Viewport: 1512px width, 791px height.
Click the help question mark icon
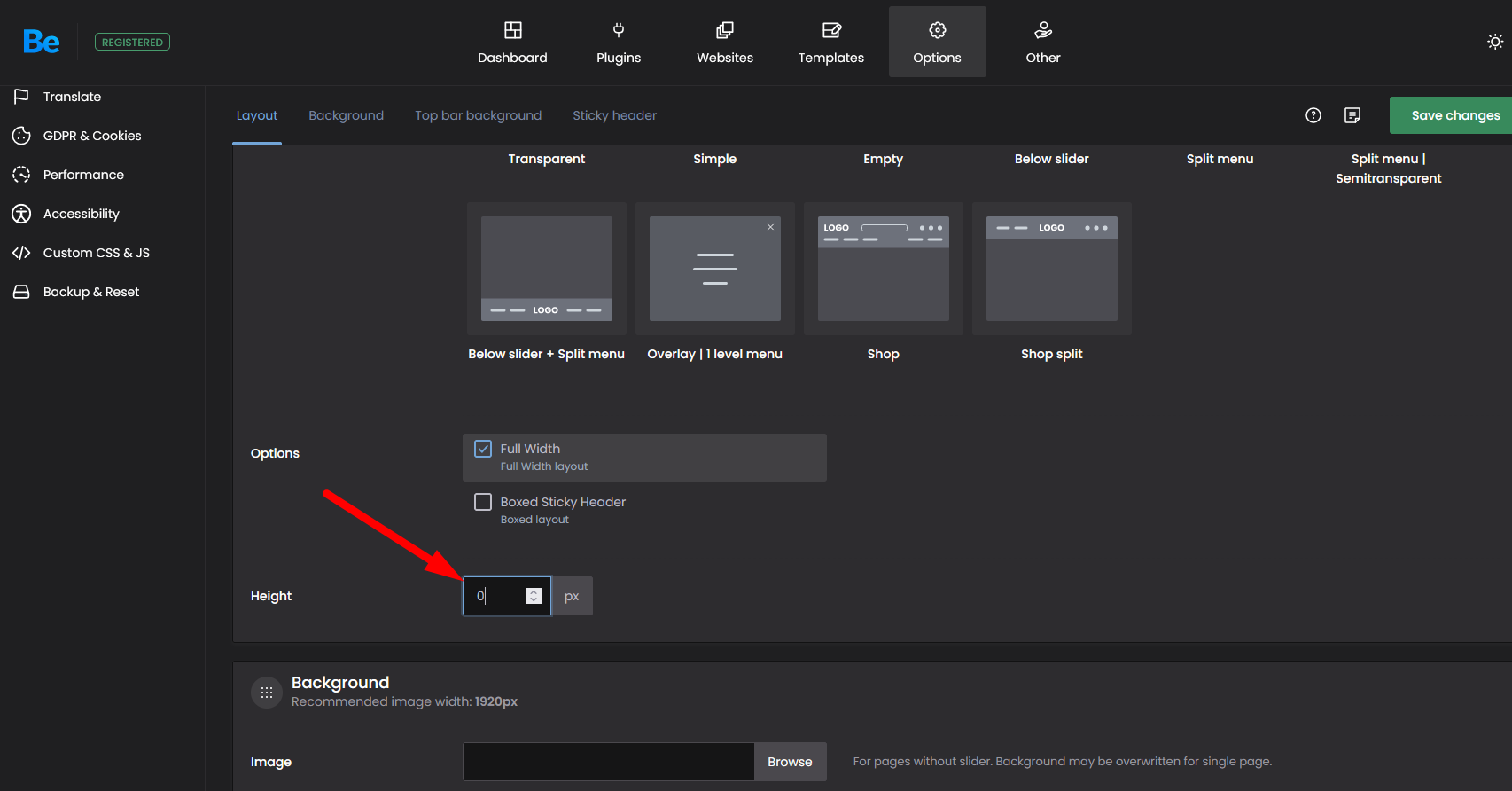(1313, 115)
